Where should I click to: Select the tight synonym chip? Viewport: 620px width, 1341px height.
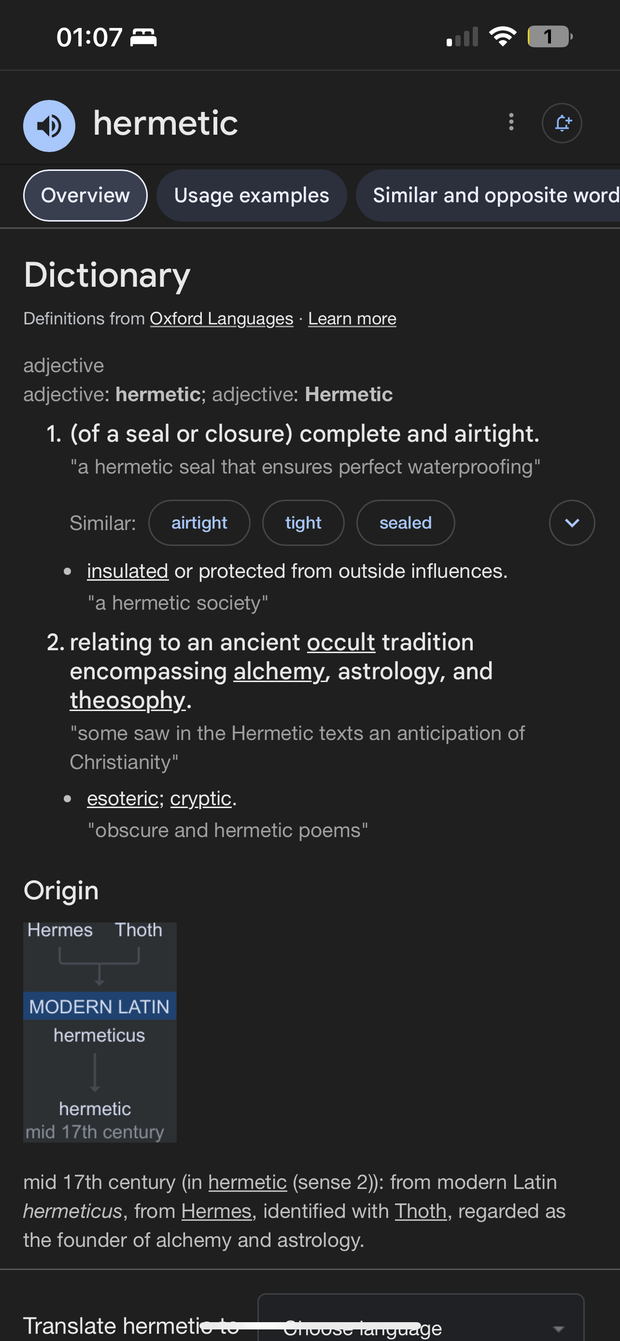point(303,523)
